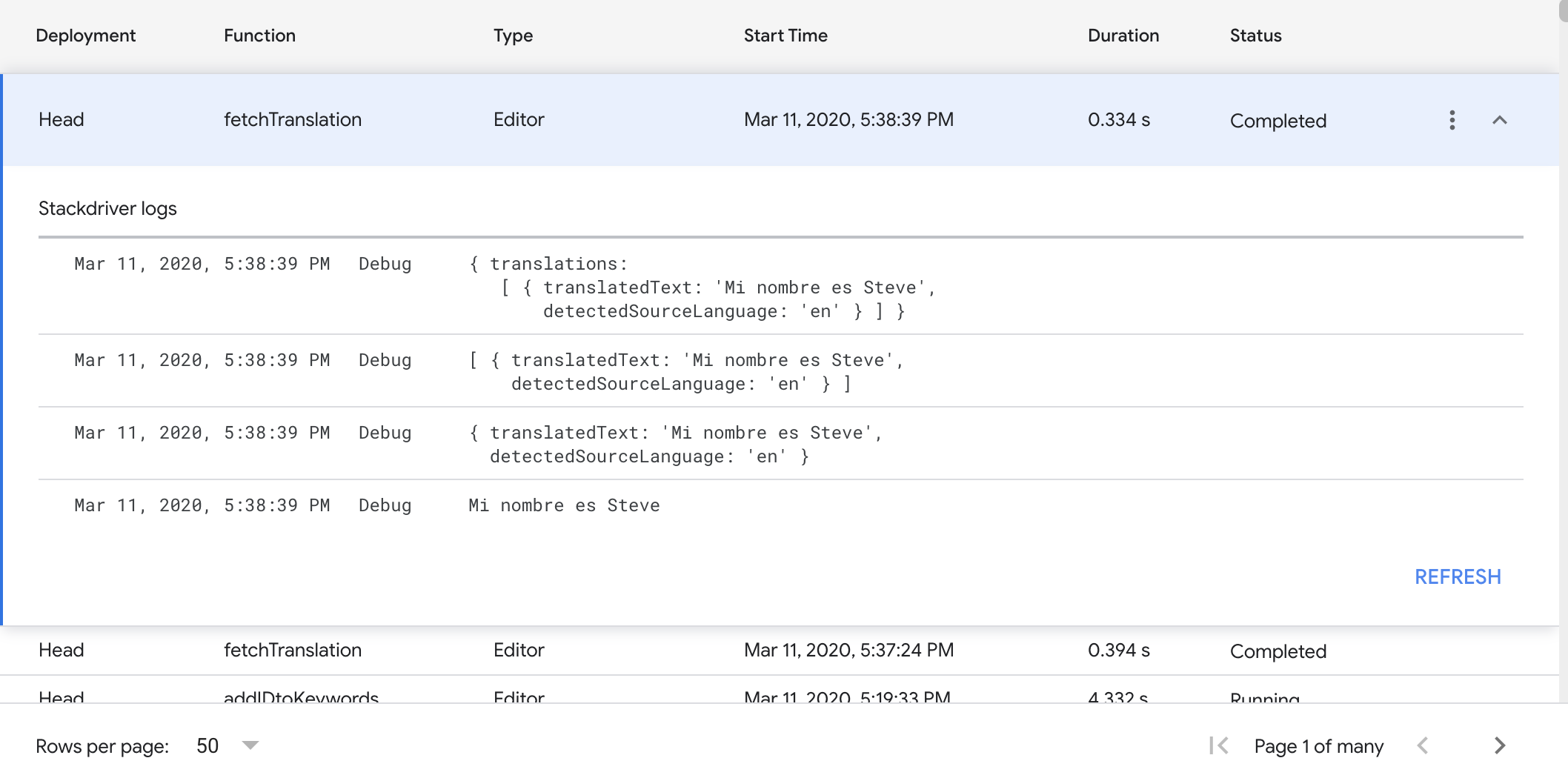Jump to the first page of executions

coord(1218,745)
